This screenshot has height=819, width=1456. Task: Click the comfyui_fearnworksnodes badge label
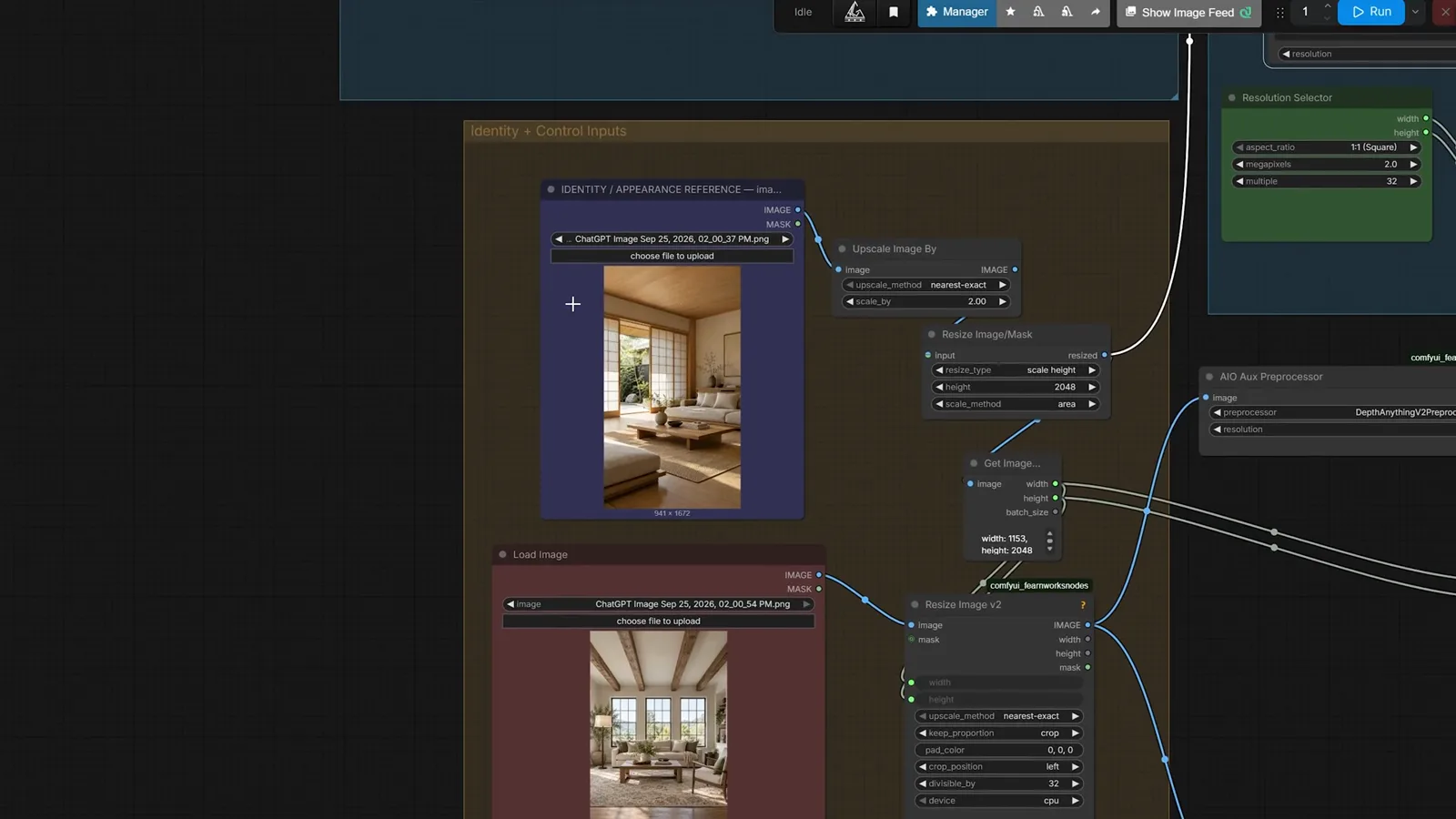point(1038,586)
